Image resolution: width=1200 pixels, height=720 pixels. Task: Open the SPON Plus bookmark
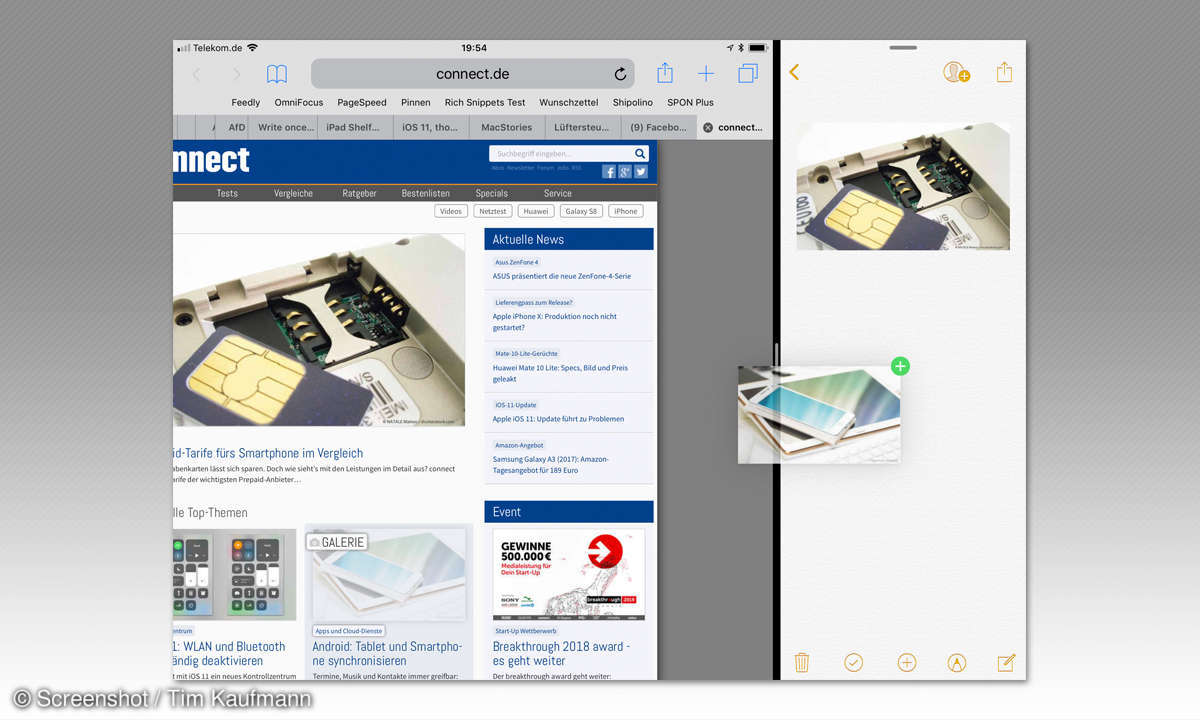pyautogui.click(x=691, y=102)
